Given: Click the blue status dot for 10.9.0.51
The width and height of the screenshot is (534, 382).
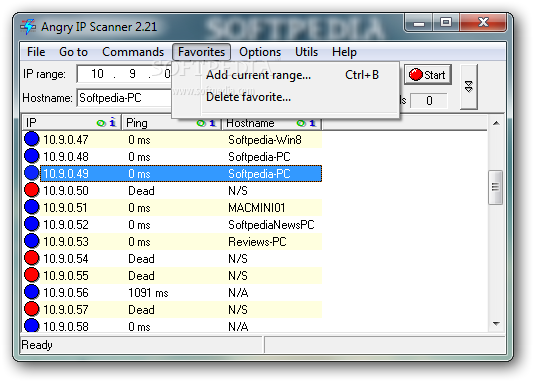Looking at the screenshot, I should [32, 207].
